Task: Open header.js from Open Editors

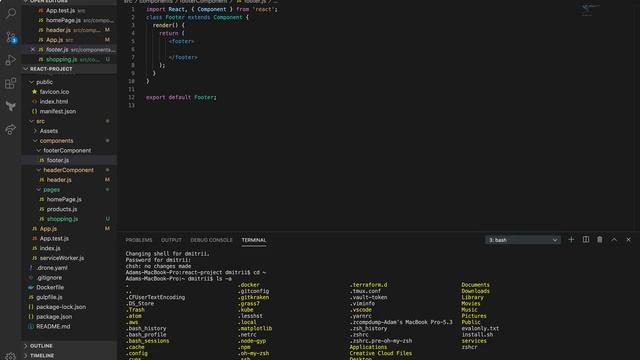Action: click(69, 30)
